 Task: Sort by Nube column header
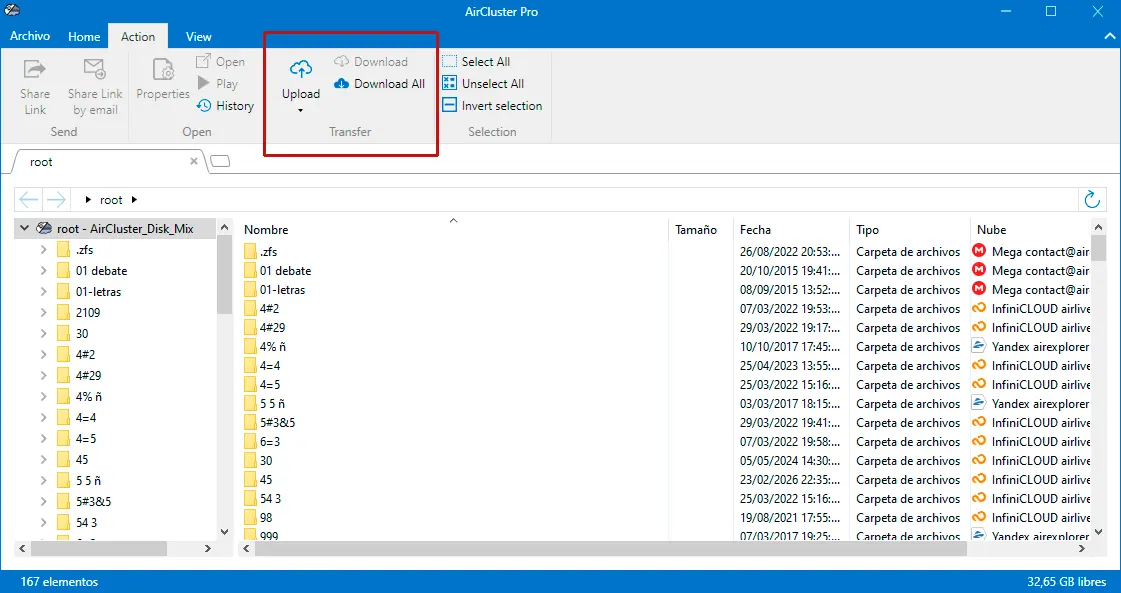pyautogui.click(x=1030, y=230)
